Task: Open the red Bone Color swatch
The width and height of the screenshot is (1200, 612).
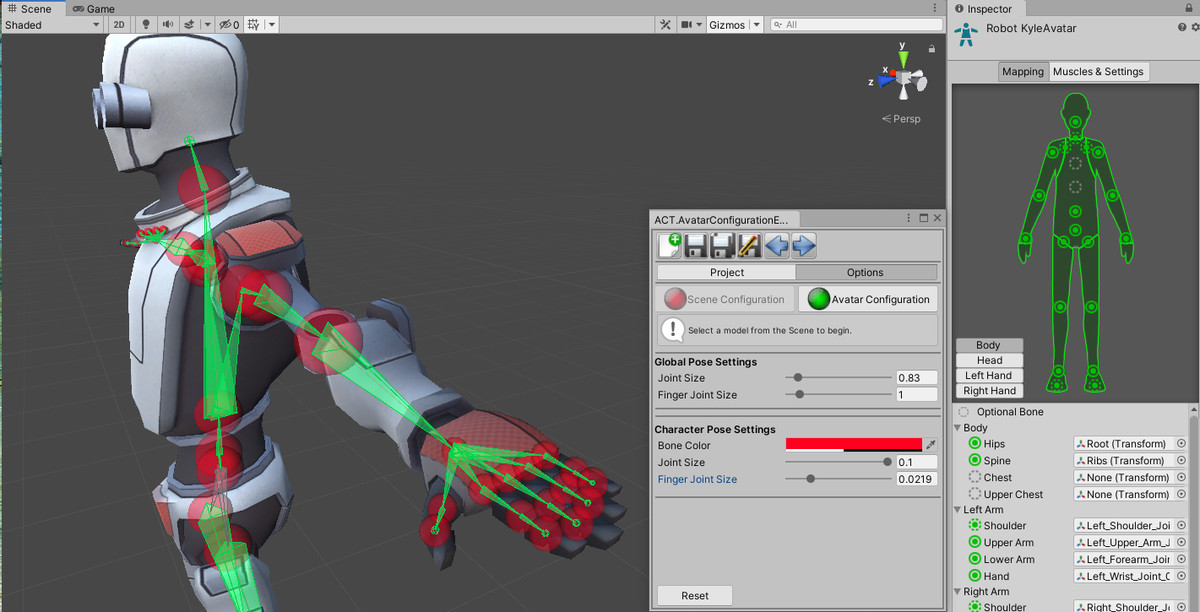Action: pyautogui.click(x=855, y=445)
